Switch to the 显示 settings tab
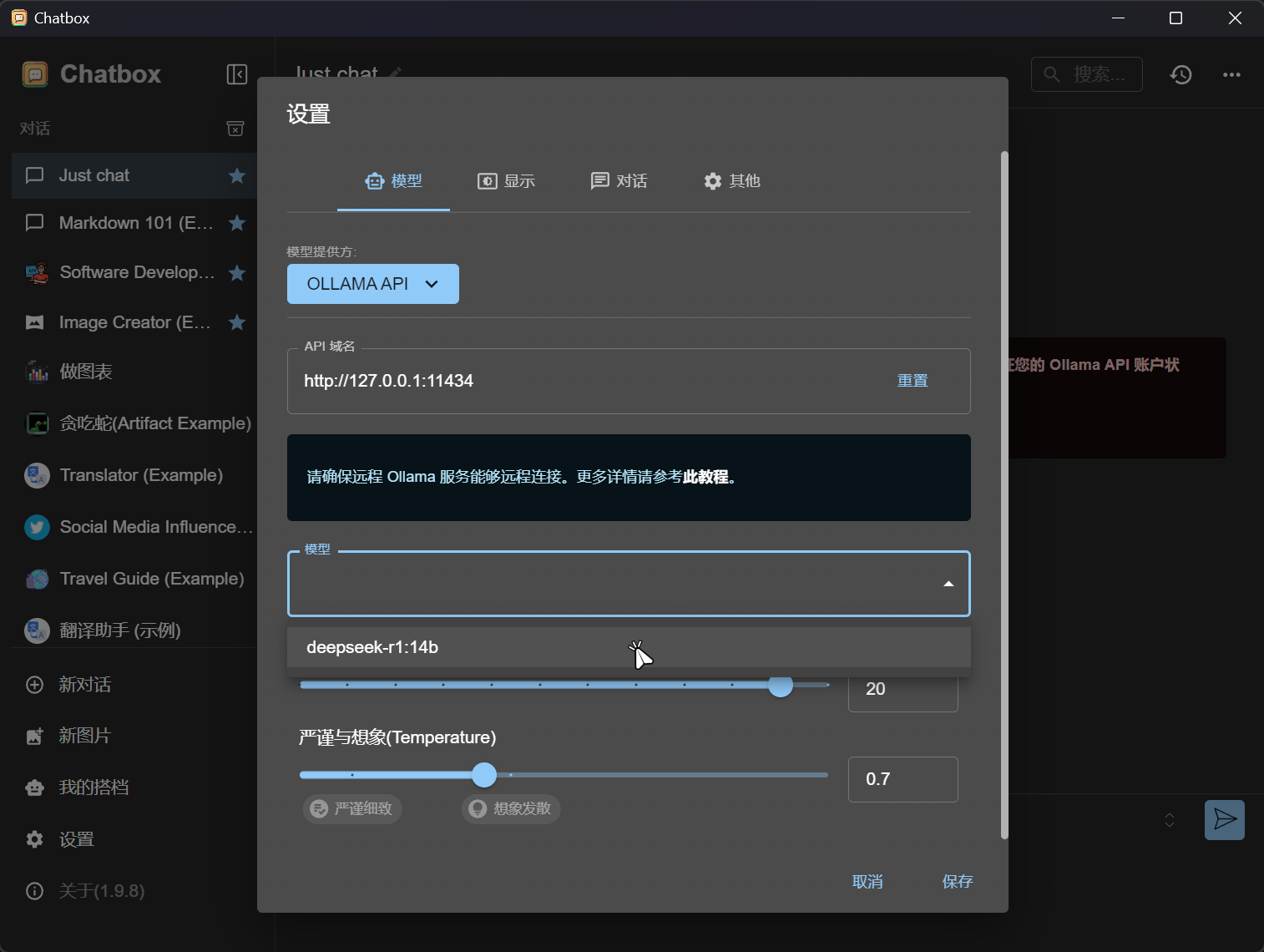The image size is (1264, 952). pos(506,181)
